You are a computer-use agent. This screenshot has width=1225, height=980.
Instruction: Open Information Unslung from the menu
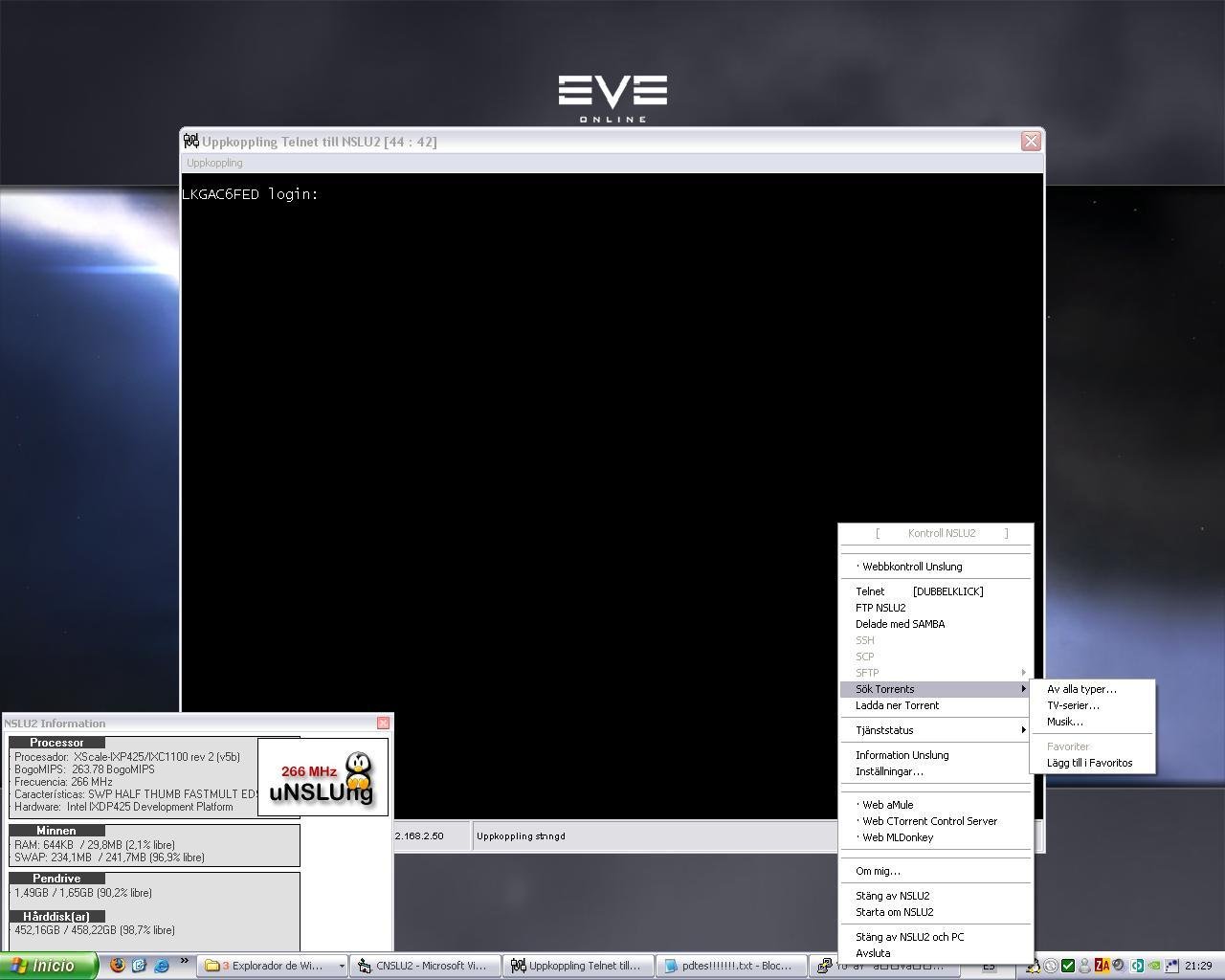coord(936,755)
